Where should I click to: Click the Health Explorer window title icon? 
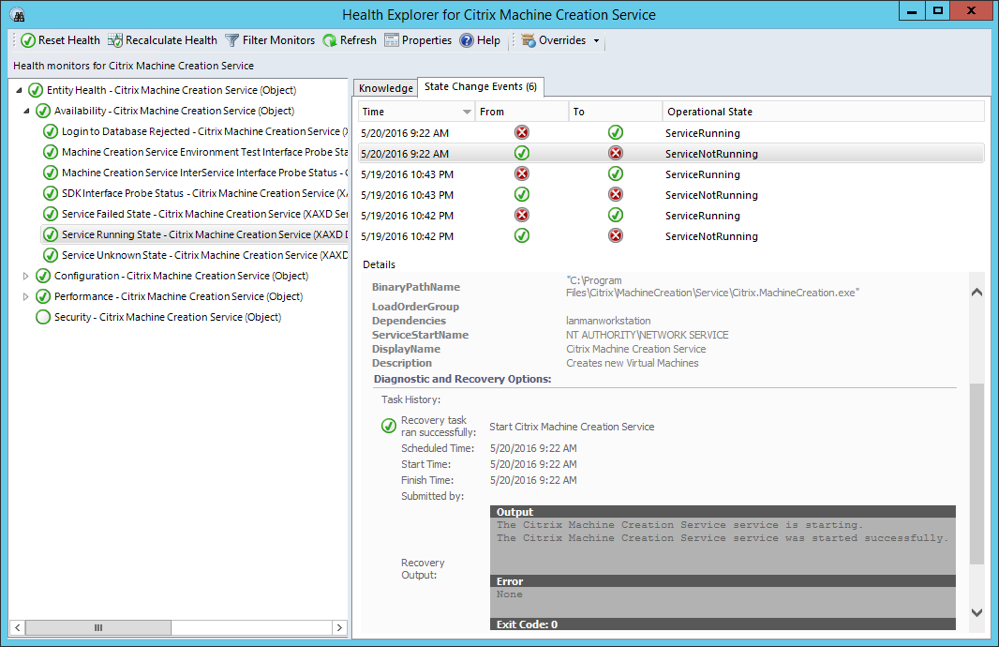coord(18,15)
